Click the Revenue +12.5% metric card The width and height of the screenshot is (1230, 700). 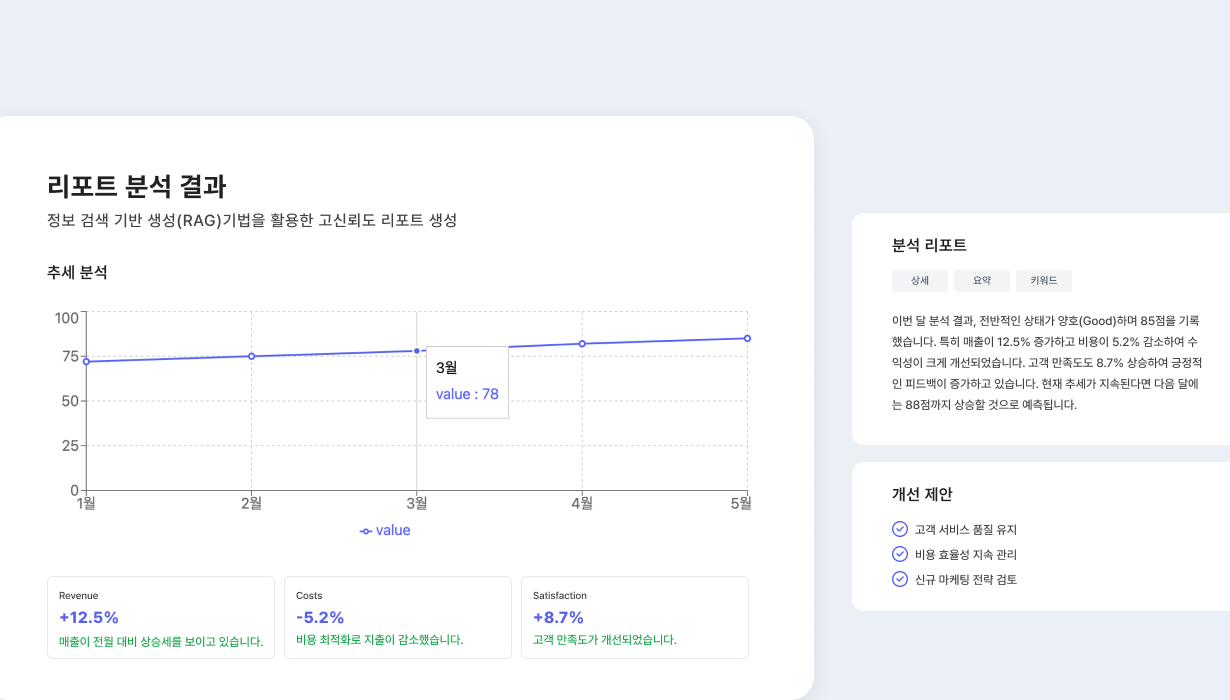point(160,617)
